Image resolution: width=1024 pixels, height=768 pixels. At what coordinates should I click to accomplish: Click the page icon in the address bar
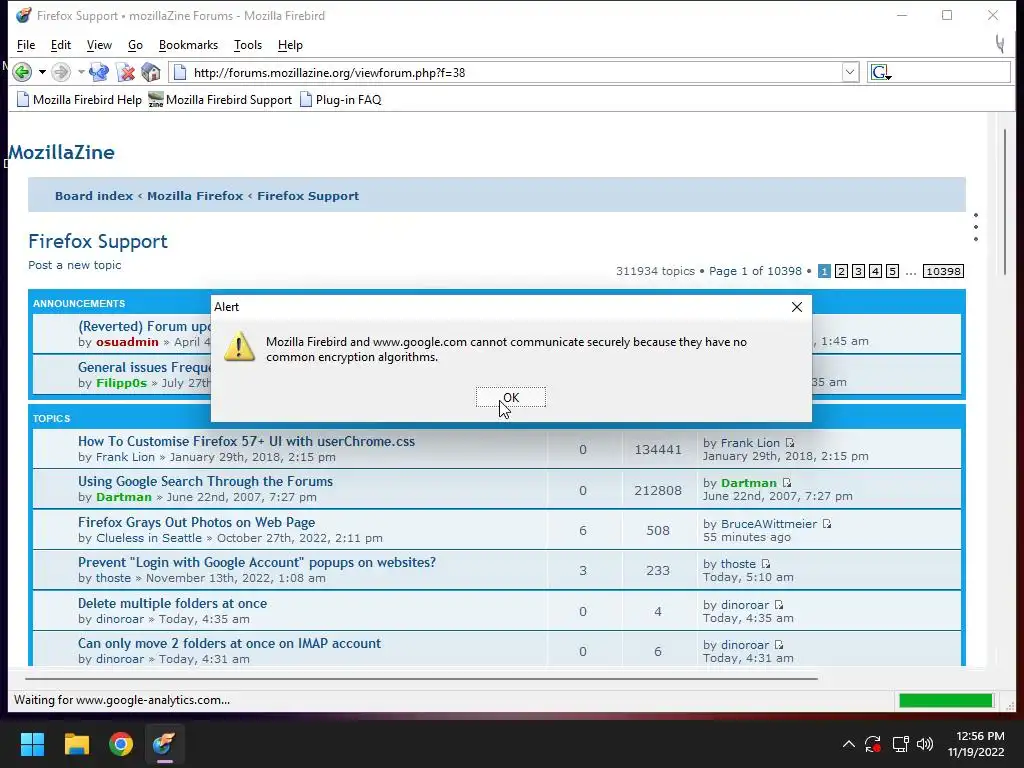click(x=180, y=72)
